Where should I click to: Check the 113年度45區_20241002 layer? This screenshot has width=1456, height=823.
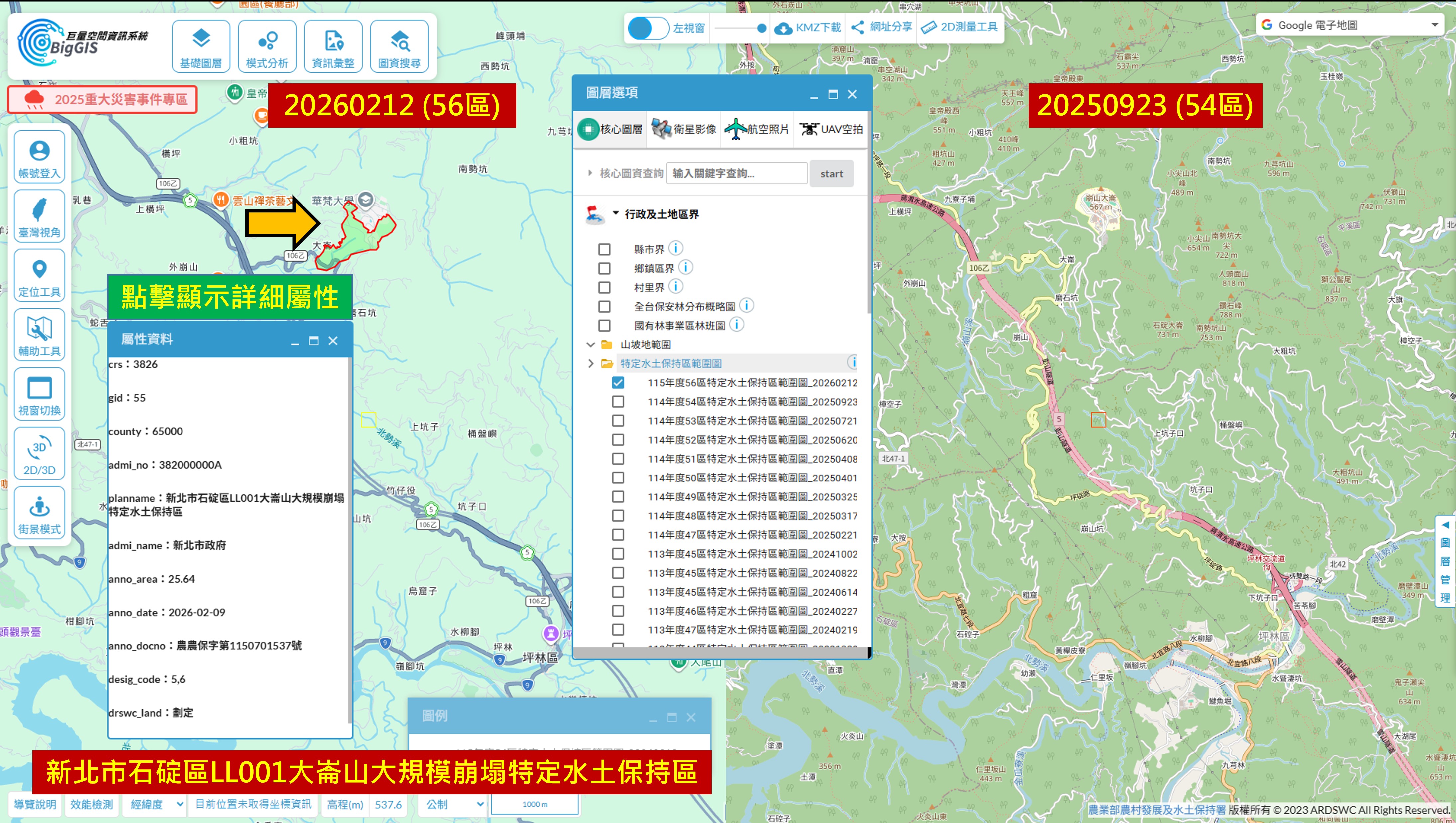point(618,554)
